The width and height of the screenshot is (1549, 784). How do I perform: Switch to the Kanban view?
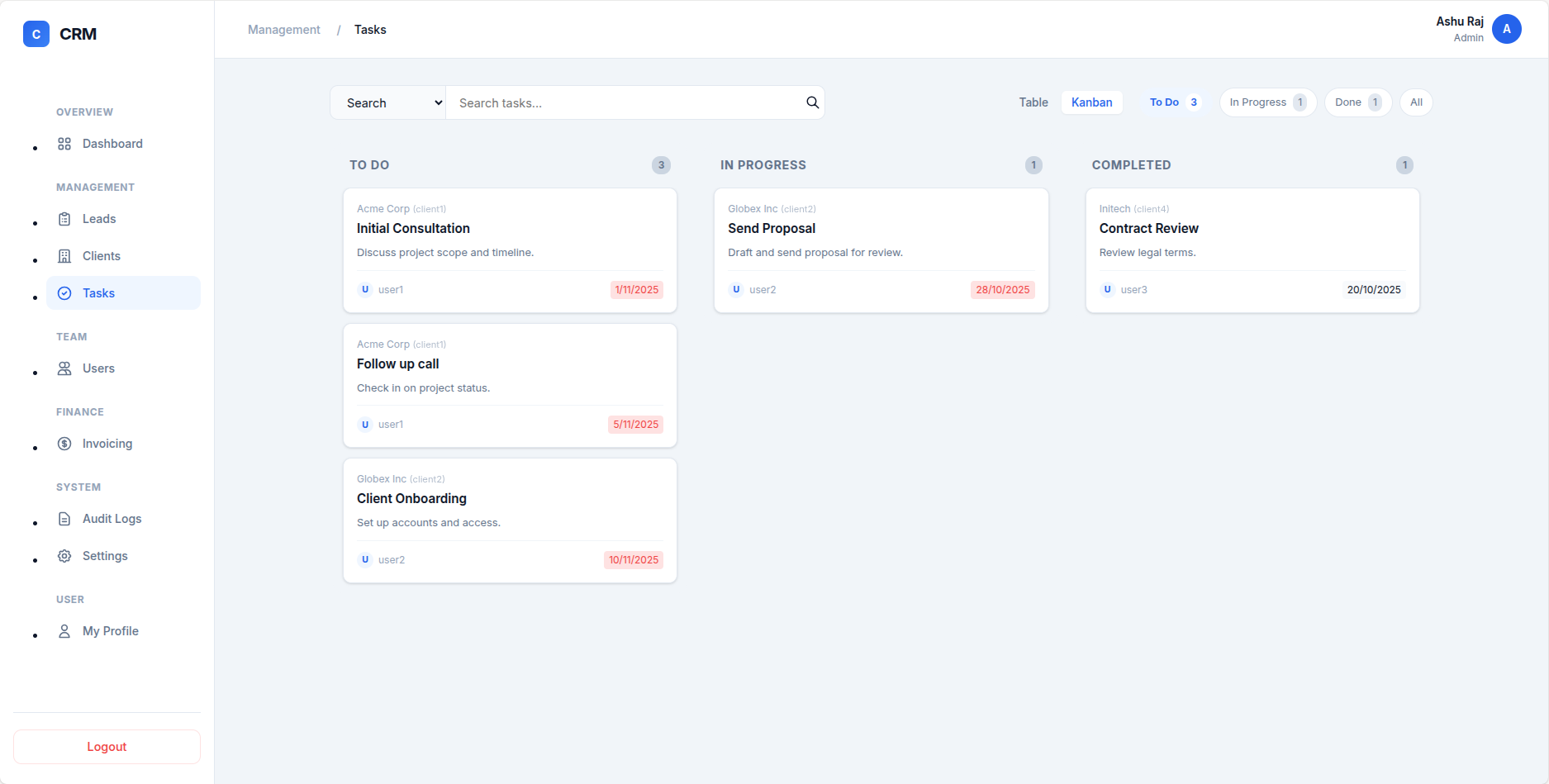(x=1091, y=102)
